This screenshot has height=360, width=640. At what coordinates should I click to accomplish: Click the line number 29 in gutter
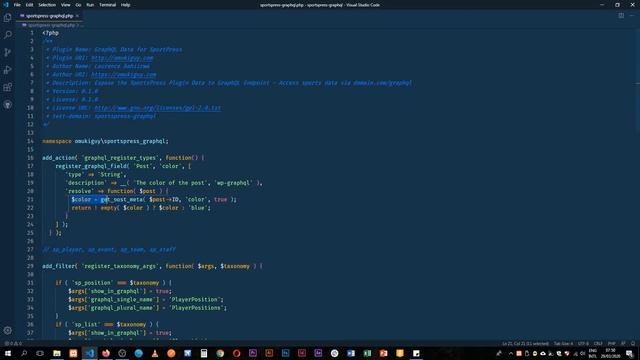tap(30, 266)
